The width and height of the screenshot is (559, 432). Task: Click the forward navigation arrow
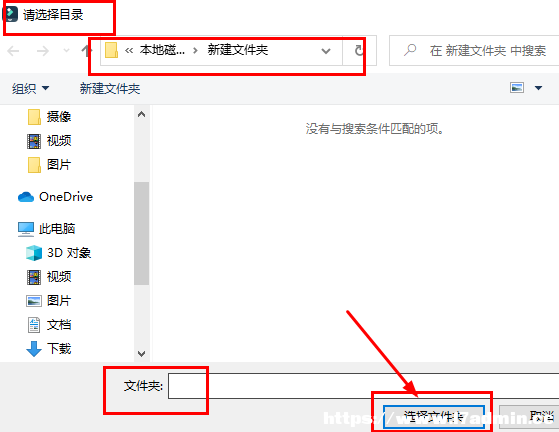pos(43,51)
